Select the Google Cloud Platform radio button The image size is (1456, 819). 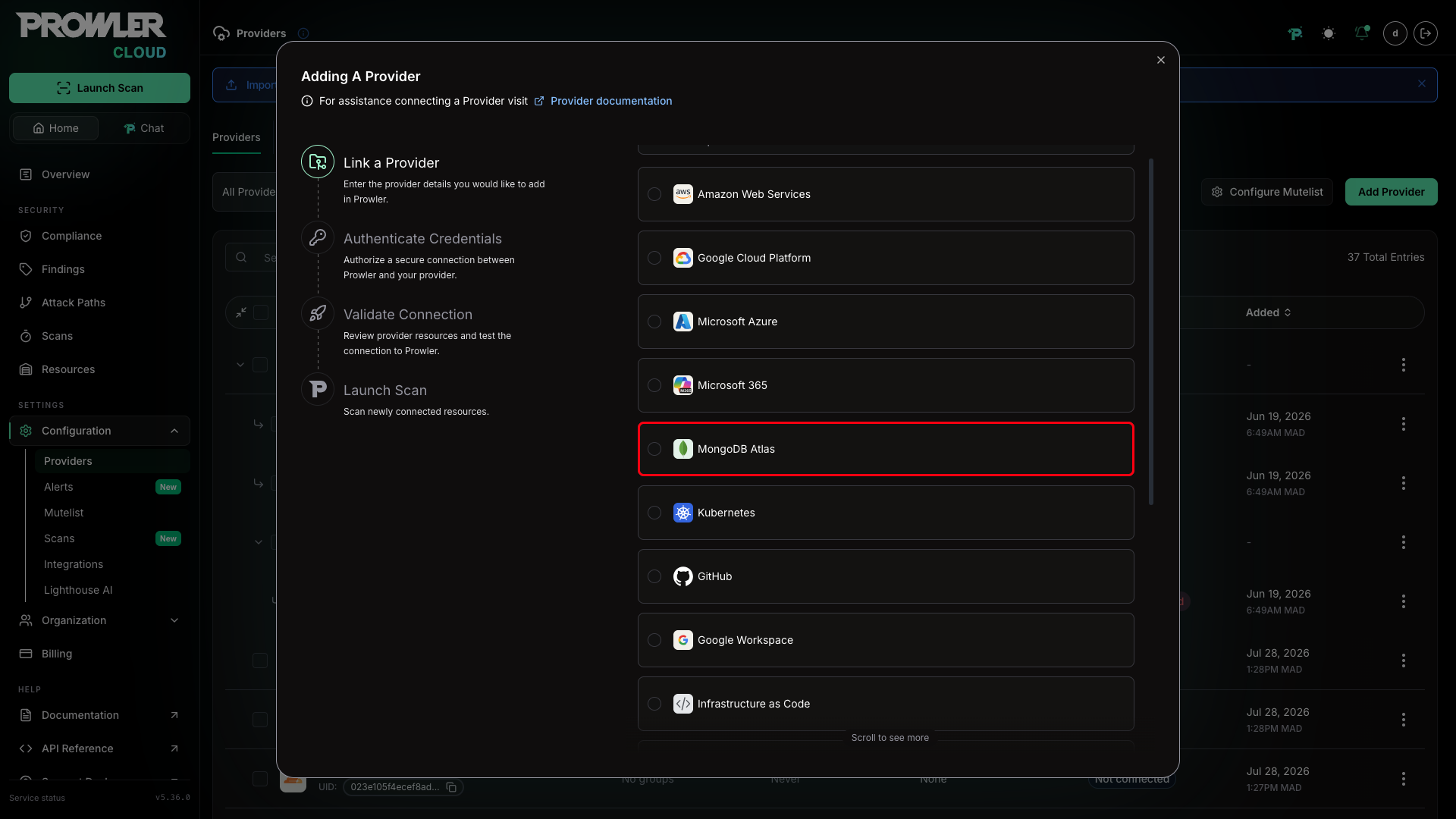click(654, 258)
